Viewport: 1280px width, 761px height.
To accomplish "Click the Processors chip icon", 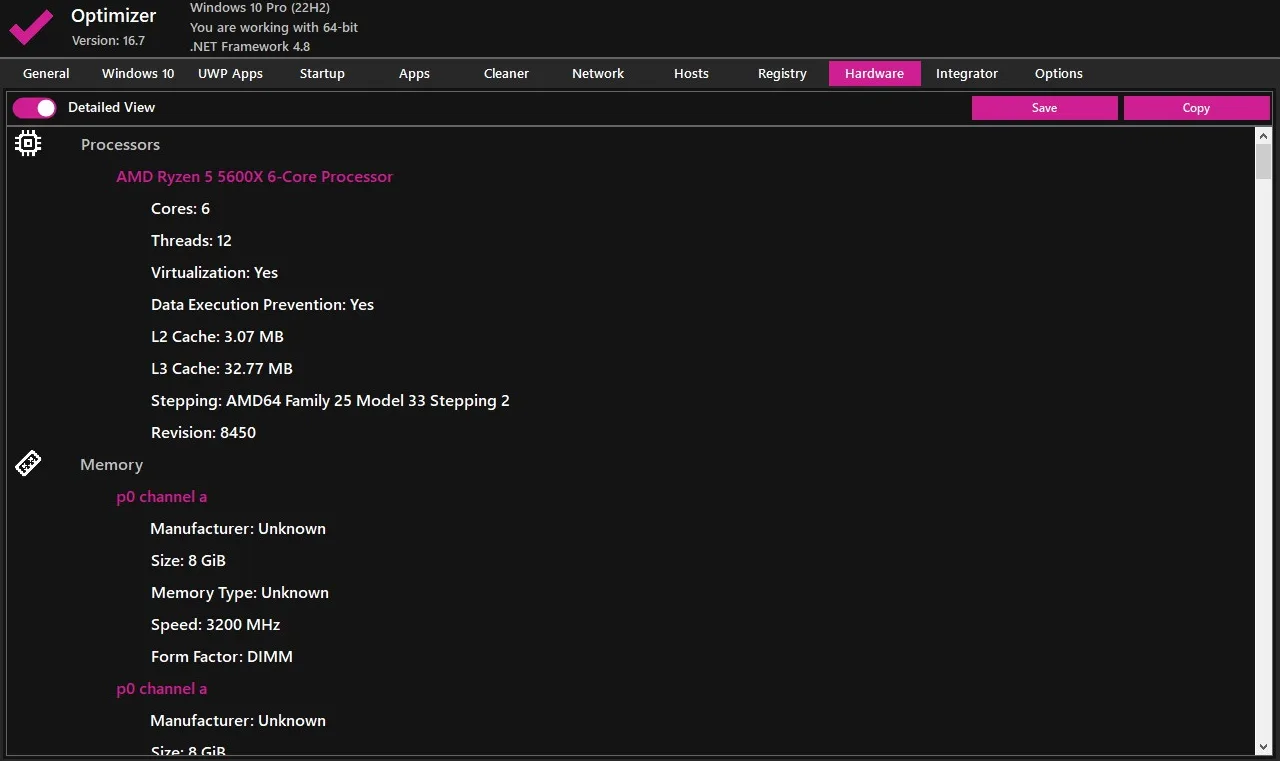I will click(x=28, y=144).
